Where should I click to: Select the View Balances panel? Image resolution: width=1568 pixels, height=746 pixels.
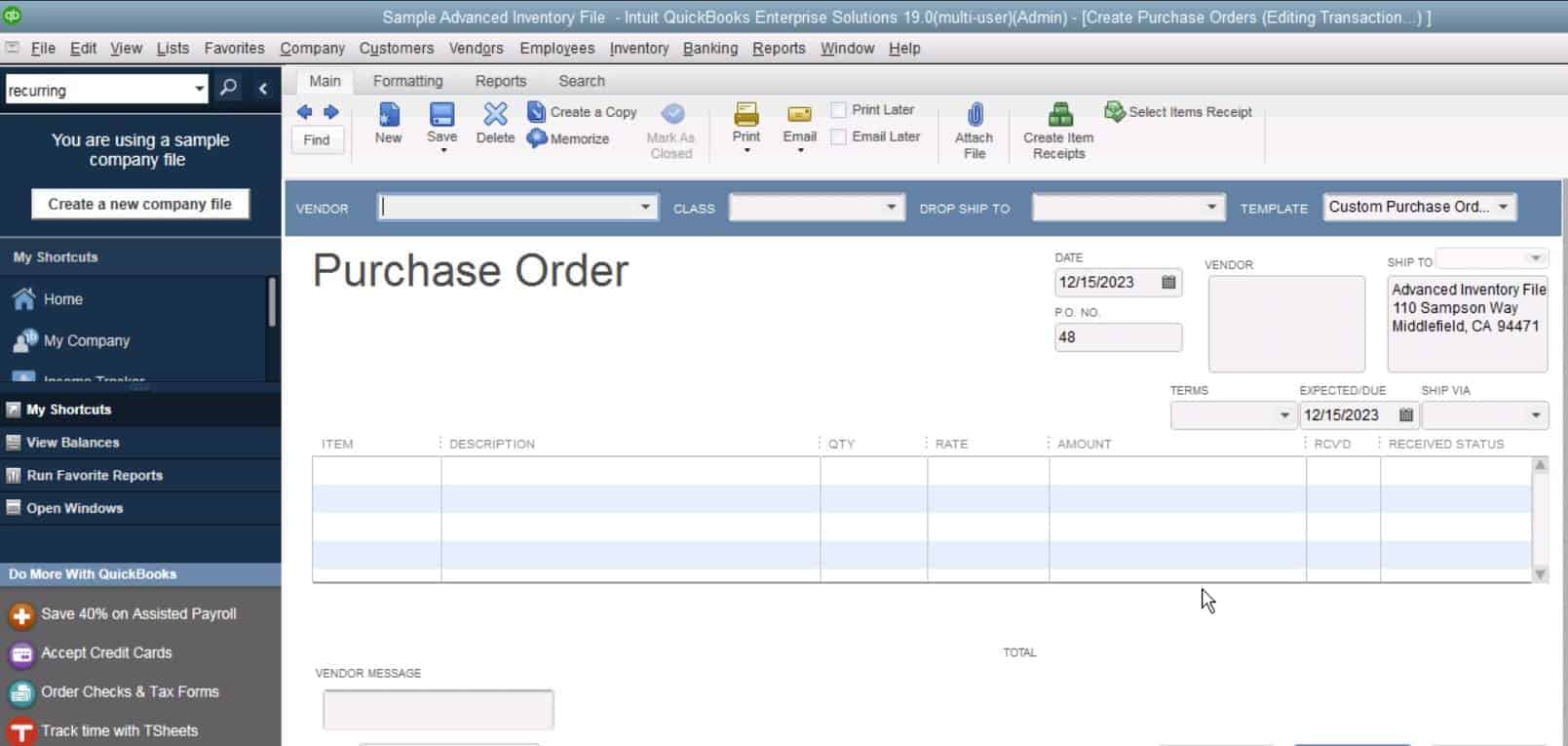click(x=140, y=443)
